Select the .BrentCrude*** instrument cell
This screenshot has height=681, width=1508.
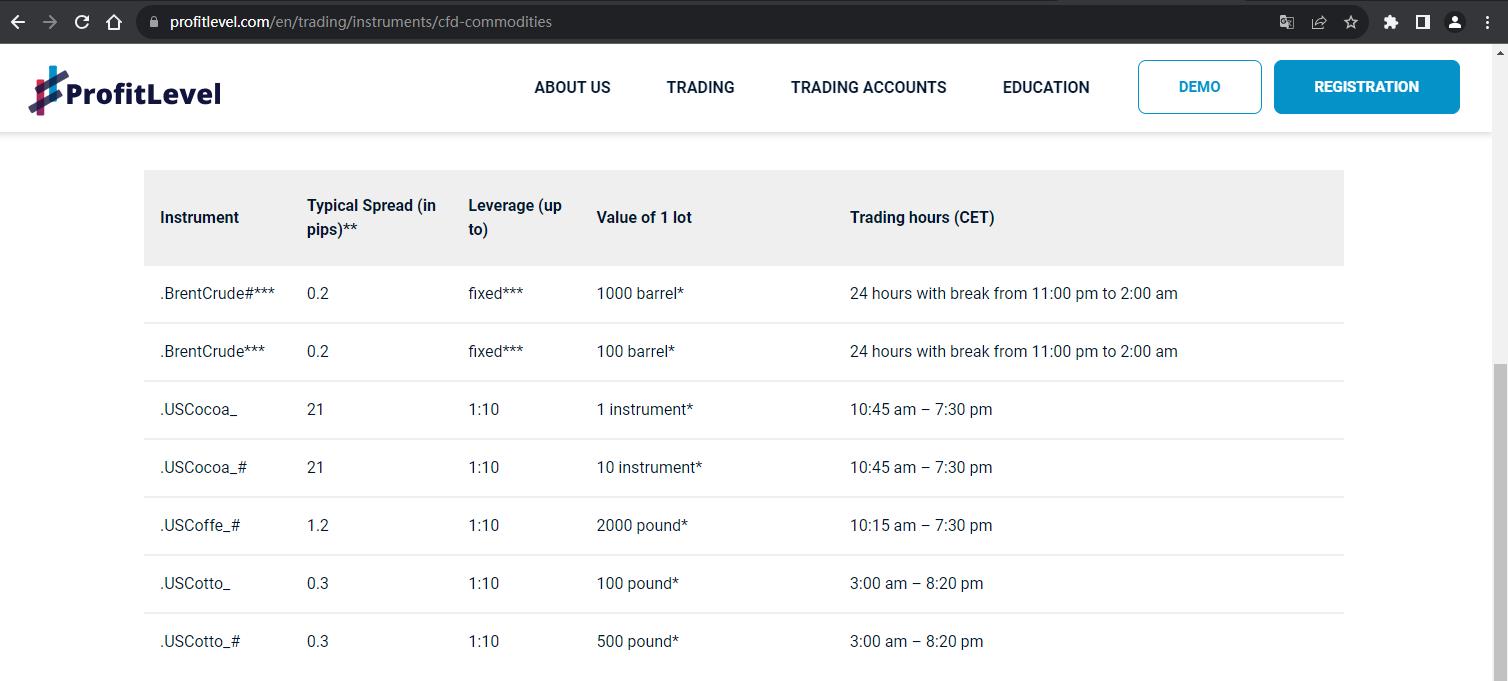[212, 351]
